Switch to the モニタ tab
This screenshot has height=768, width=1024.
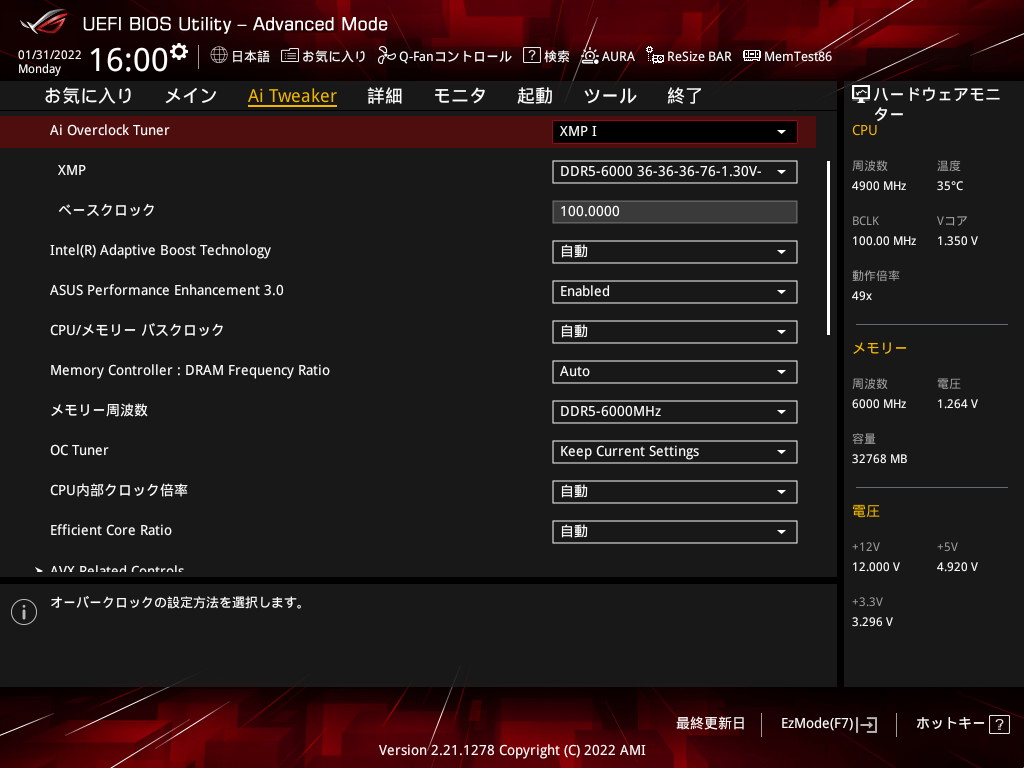460,96
